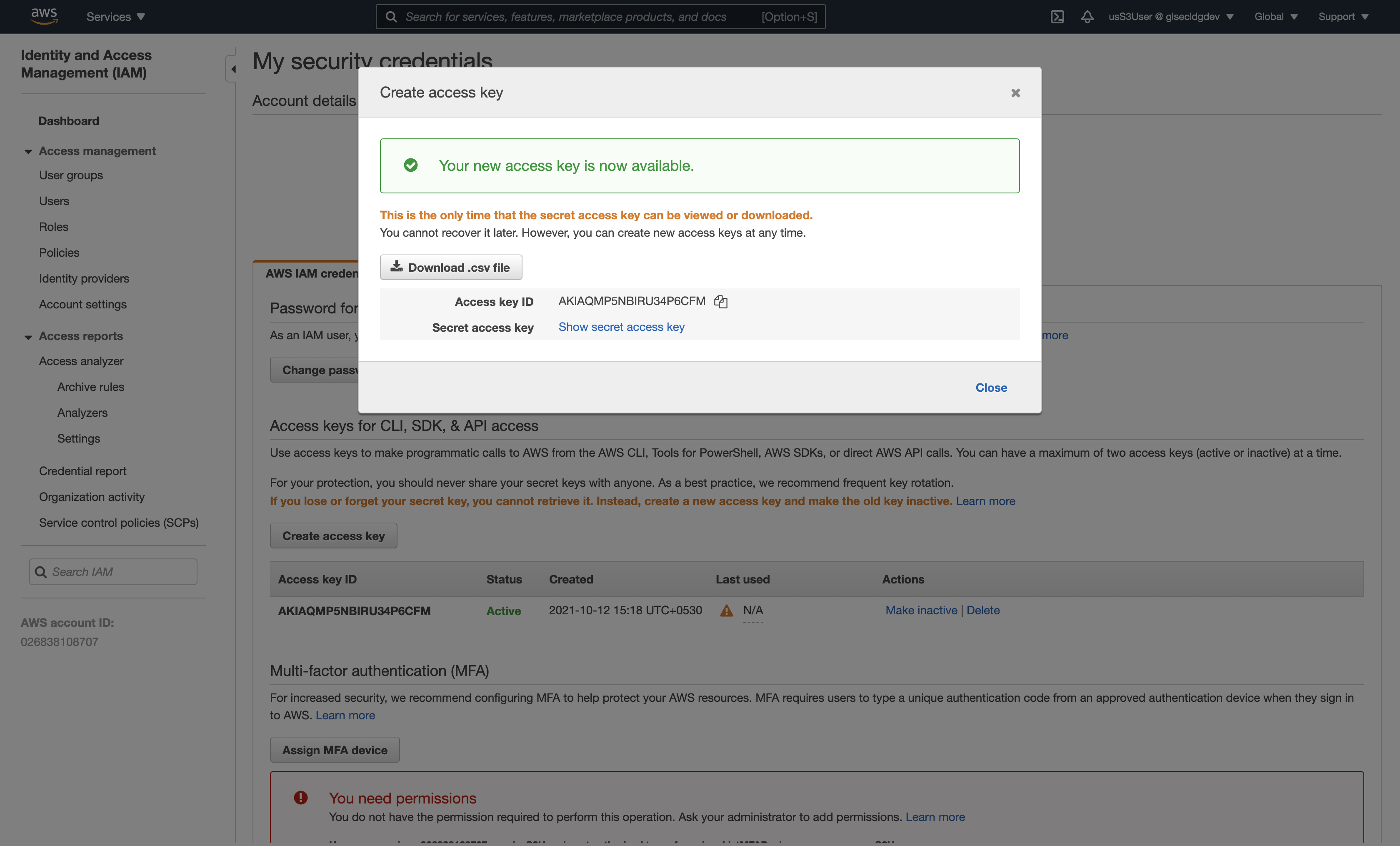Screen dimensions: 1400x846
Task: Open Roles in the sidebar
Action: pos(53,227)
